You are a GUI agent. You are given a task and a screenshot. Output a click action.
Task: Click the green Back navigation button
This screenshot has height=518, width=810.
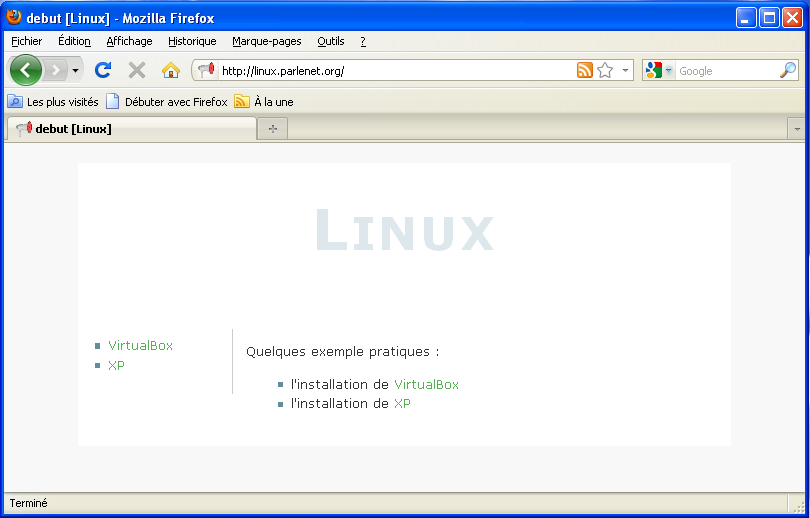25,70
